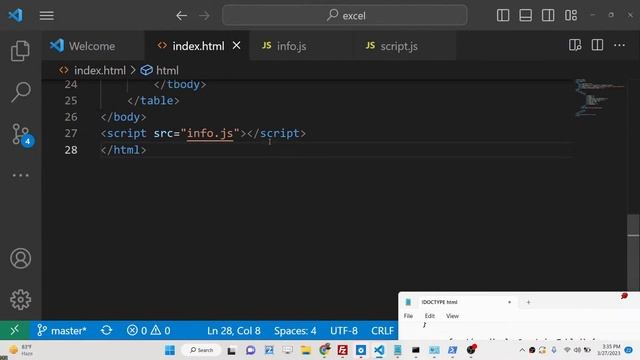Open the remote window indicator
Viewport: 640px width, 360px height.
[x=14, y=330]
